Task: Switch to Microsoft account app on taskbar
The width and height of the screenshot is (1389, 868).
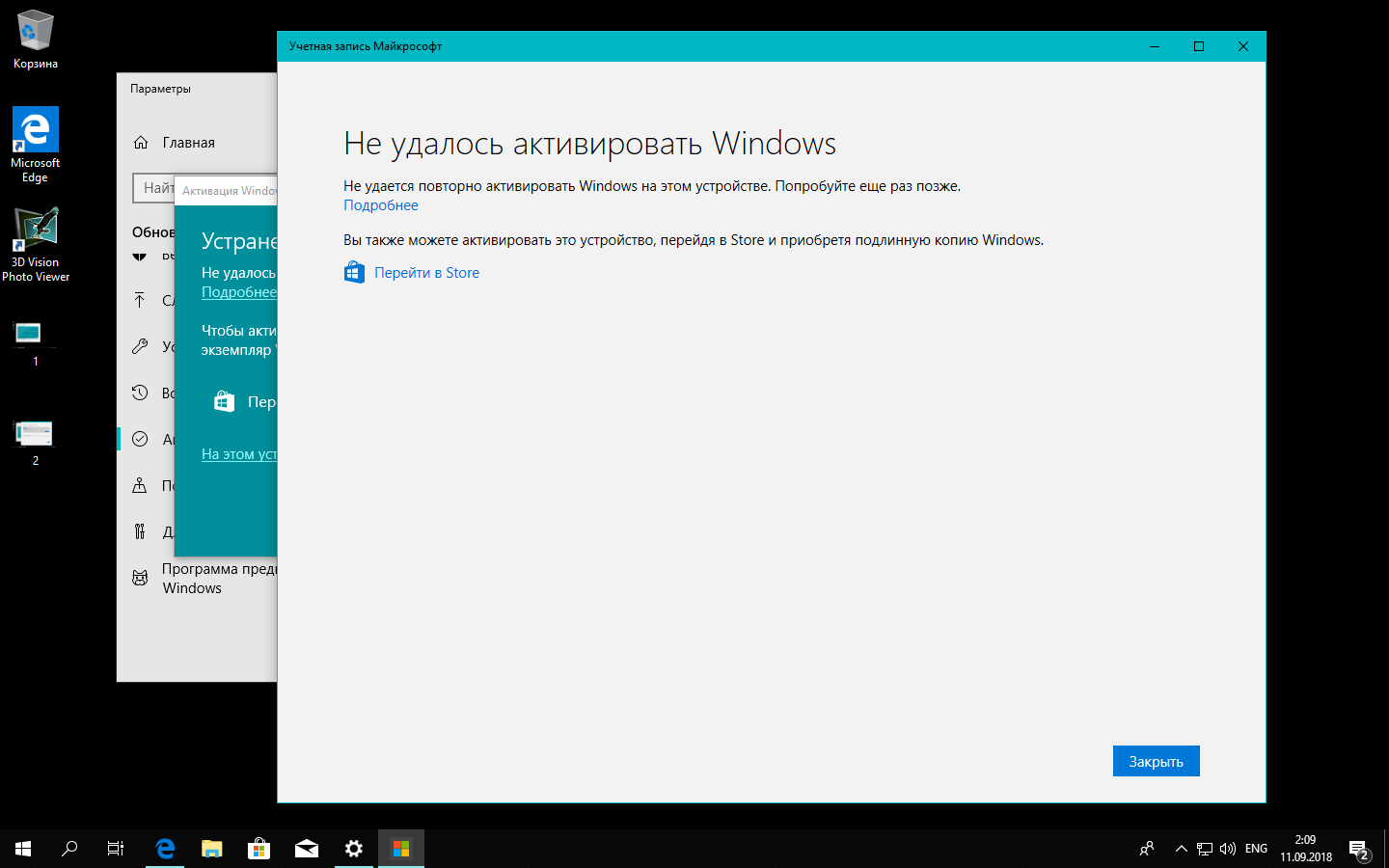Action: click(x=401, y=849)
